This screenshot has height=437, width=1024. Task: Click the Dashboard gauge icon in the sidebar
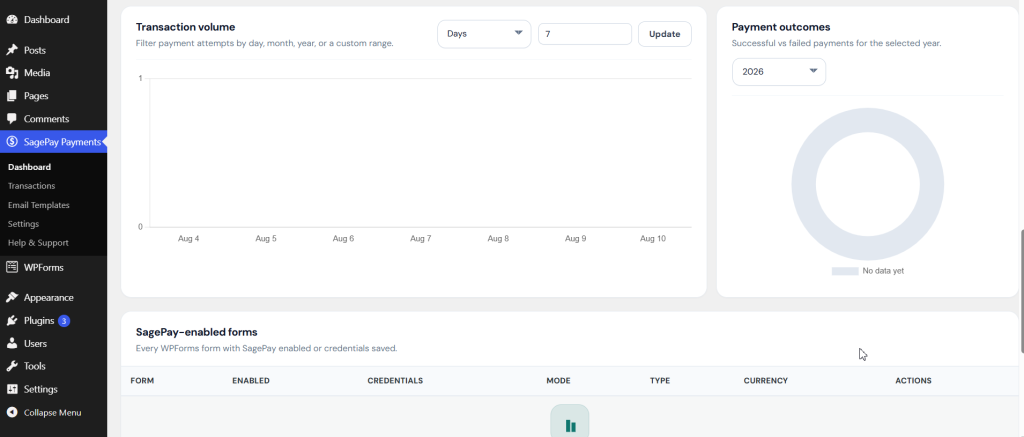12,20
